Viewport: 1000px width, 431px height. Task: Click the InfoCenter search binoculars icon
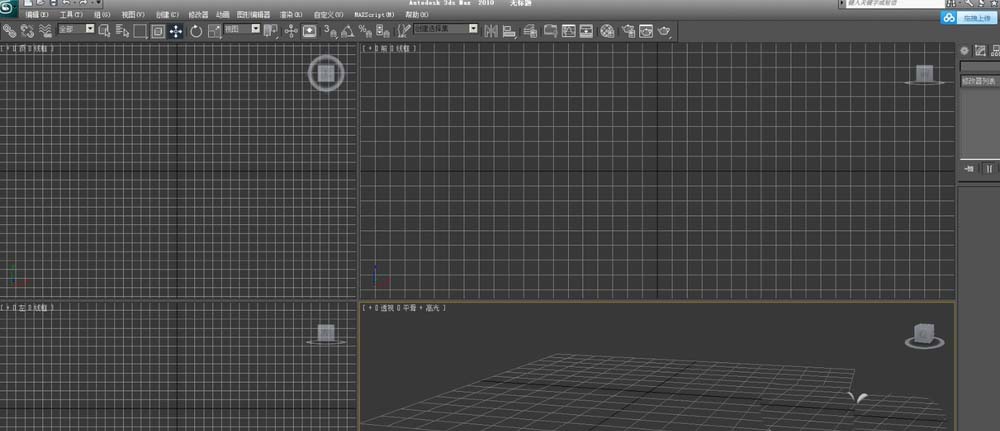(951, 3)
